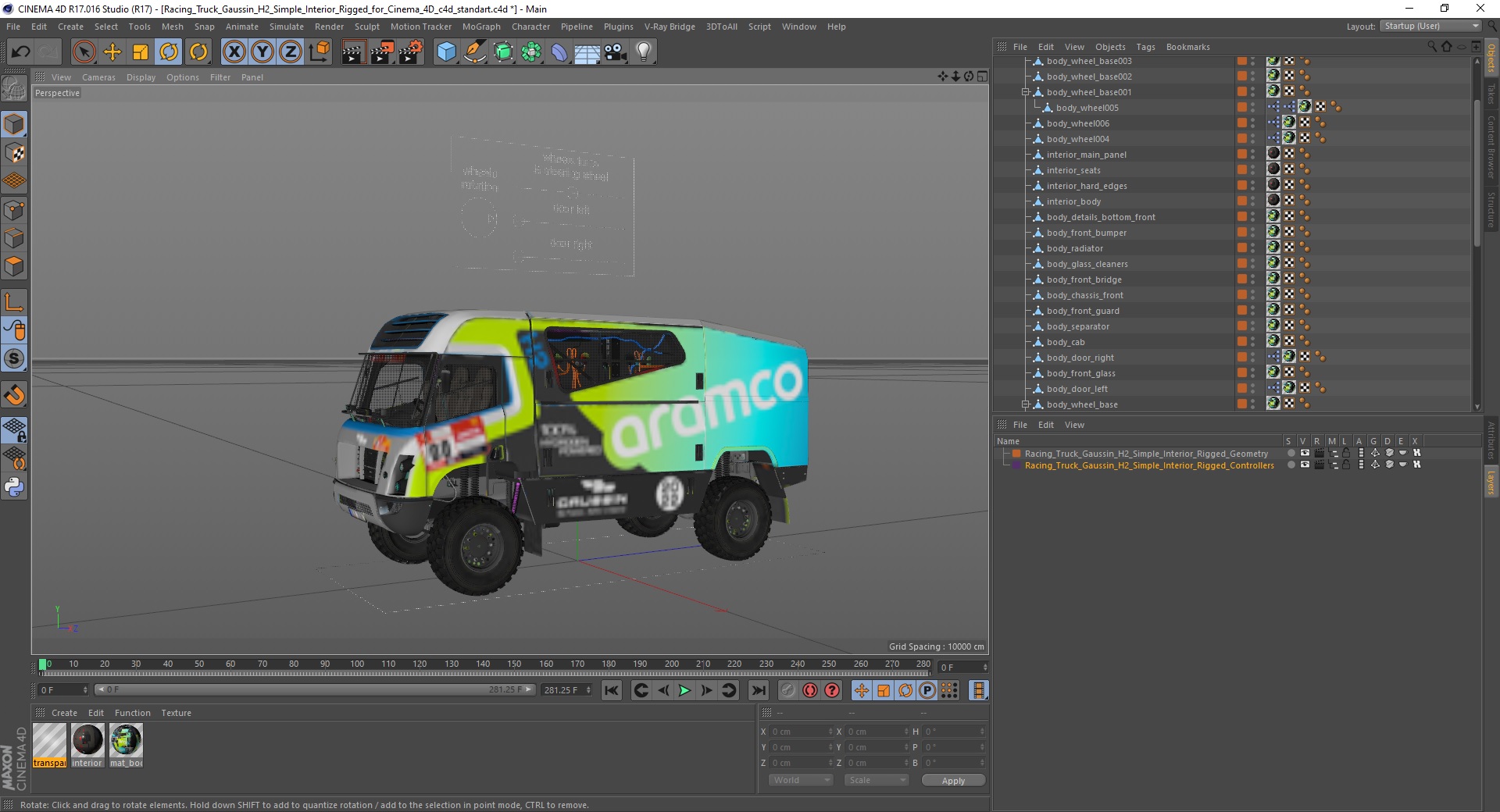Collapse body_wheel_base001 tree node
The height and width of the screenshot is (812, 1500).
tap(1026, 92)
